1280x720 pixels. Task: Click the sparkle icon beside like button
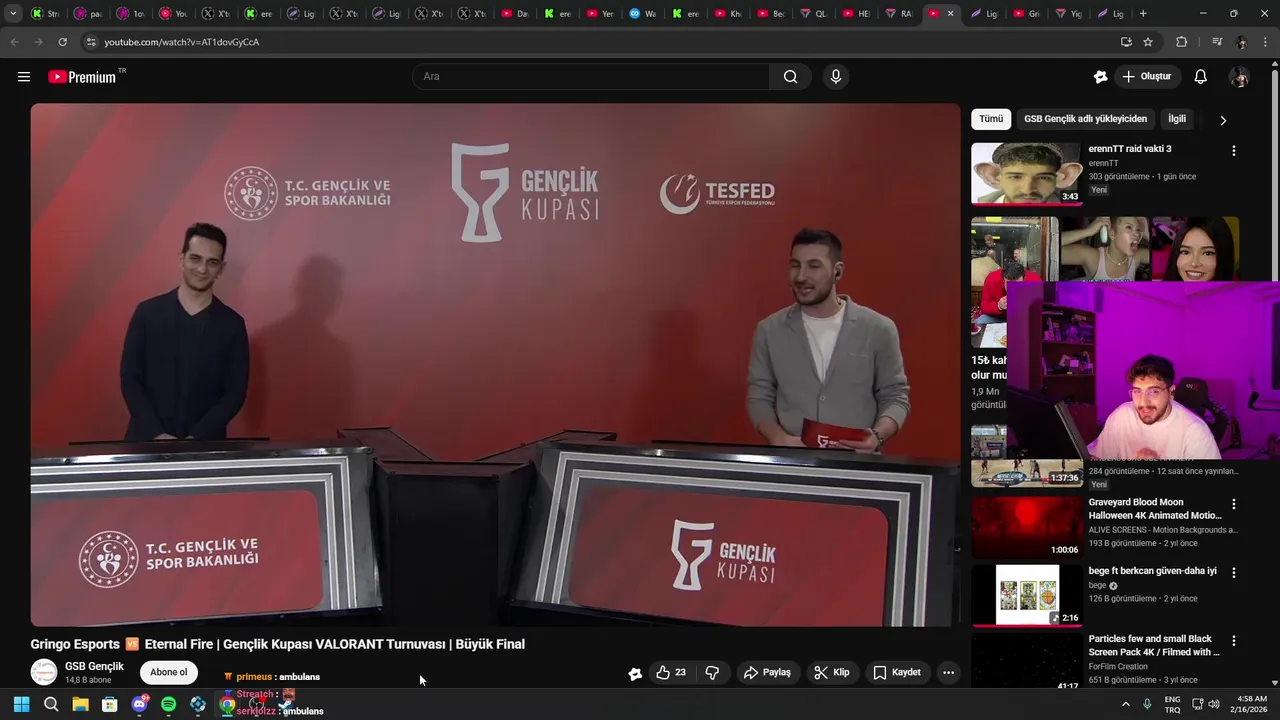pyautogui.click(x=635, y=673)
